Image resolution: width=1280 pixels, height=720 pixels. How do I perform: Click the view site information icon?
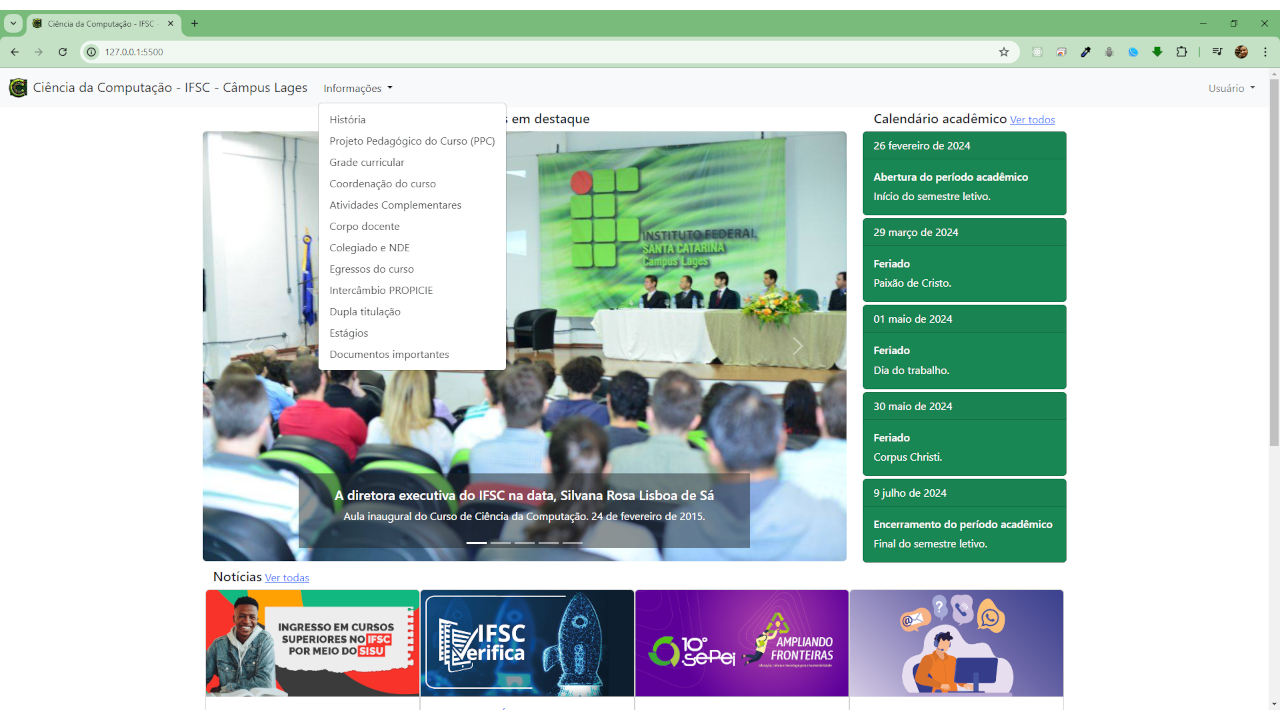click(91, 52)
